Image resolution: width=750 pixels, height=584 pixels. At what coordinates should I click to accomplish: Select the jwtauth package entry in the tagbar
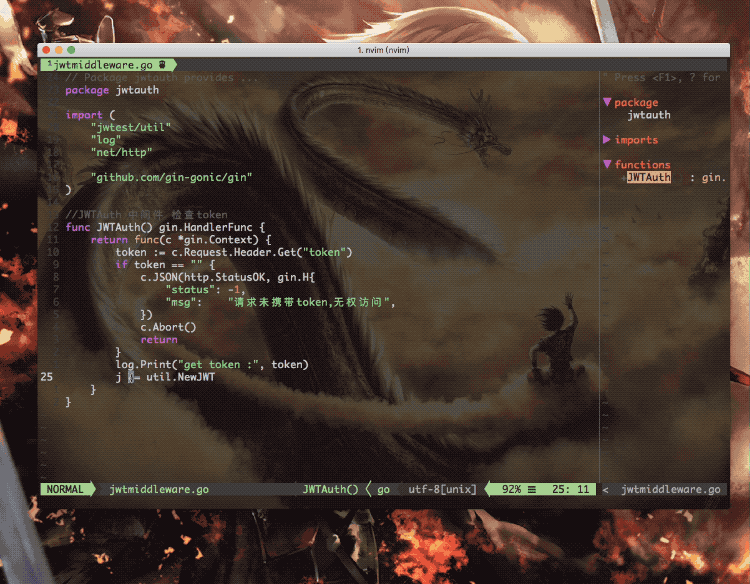649,115
